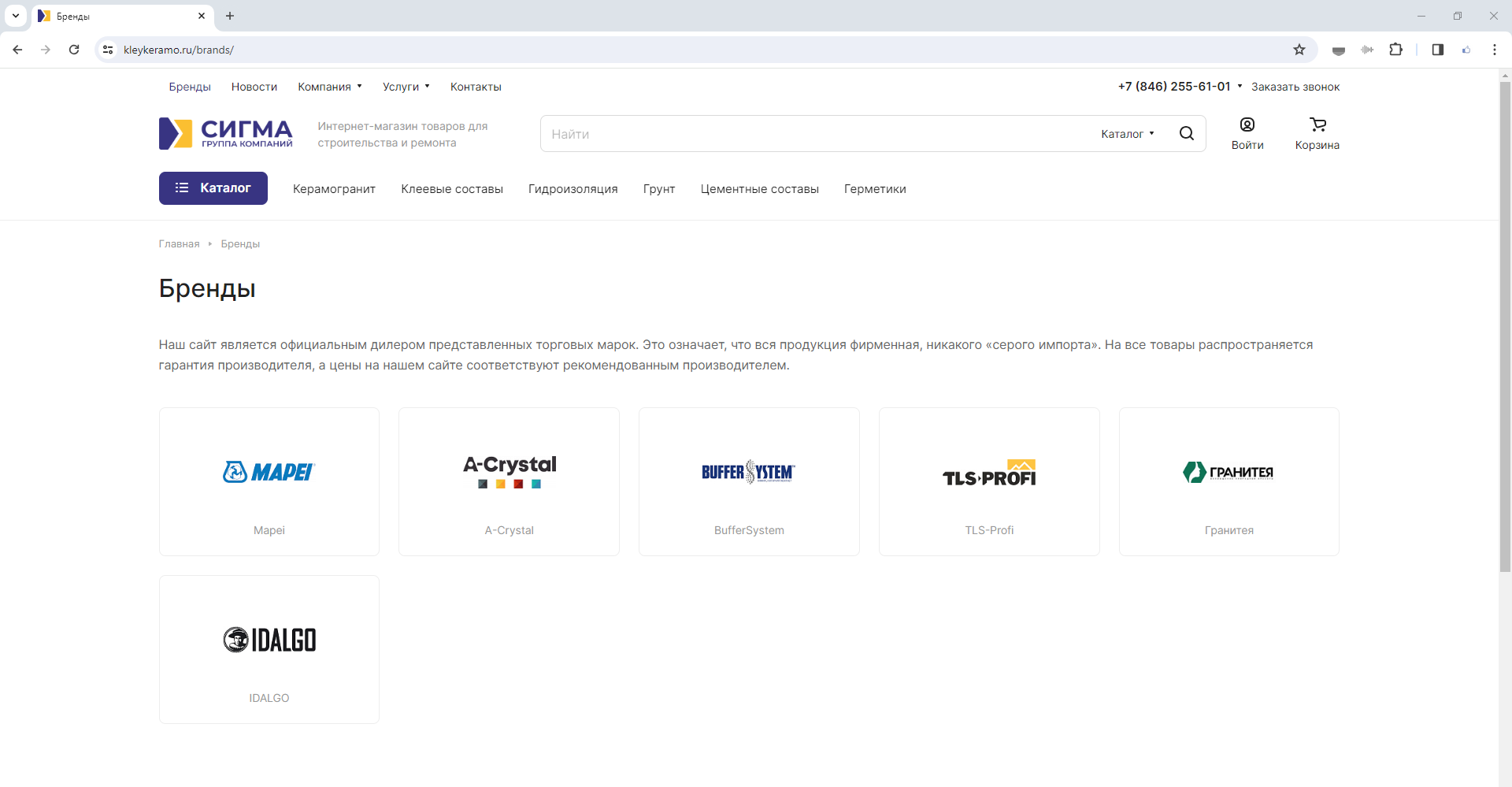This screenshot has width=1512, height=787.
Task: Select Грунт category
Action: pos(659,189)
